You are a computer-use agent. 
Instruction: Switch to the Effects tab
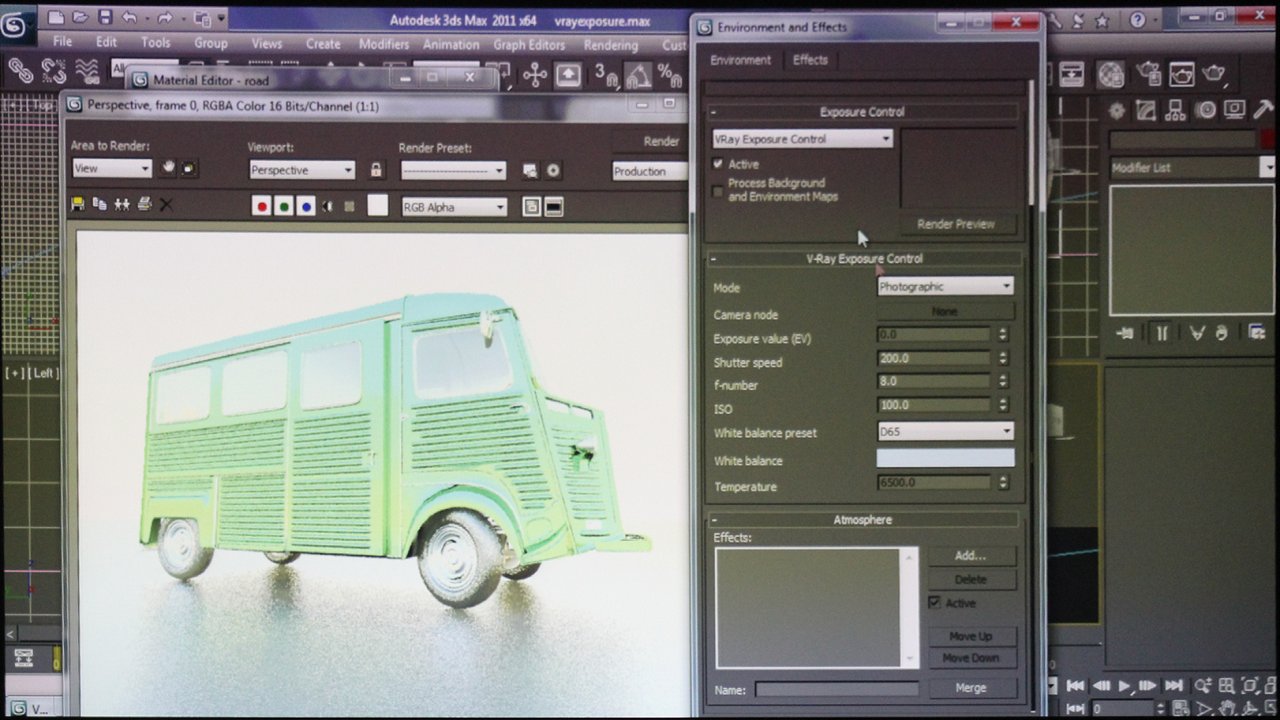810,60
